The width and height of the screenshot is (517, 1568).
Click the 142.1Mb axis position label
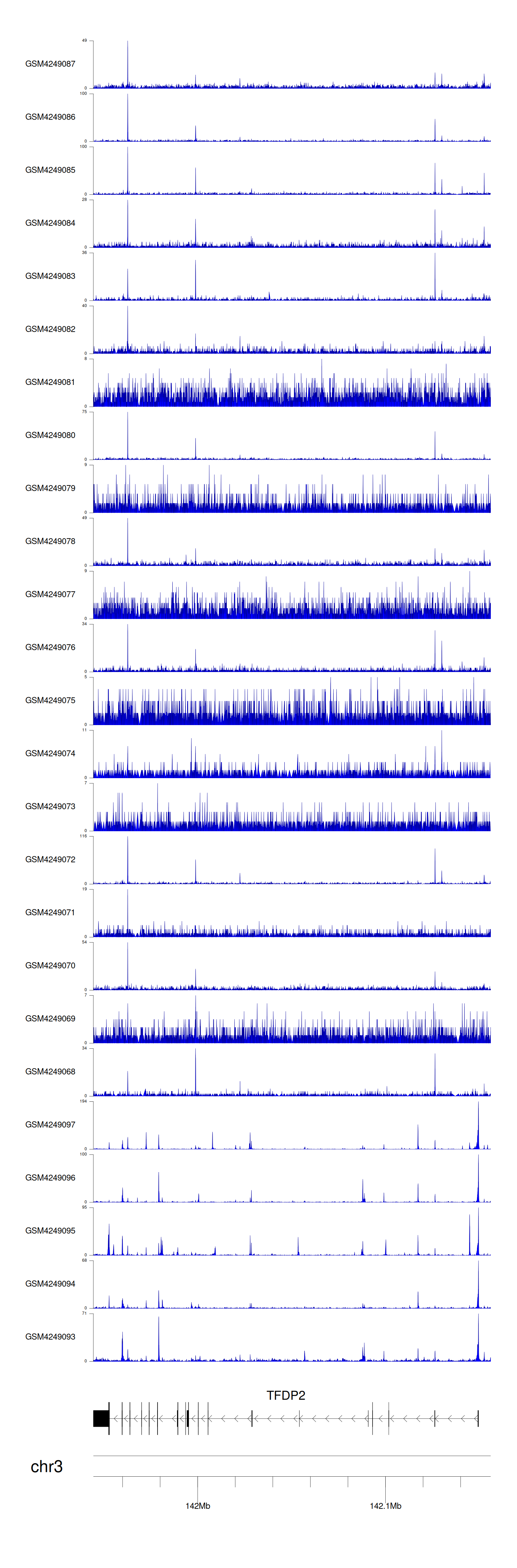pyautogui.click(x=385, y=1506)
